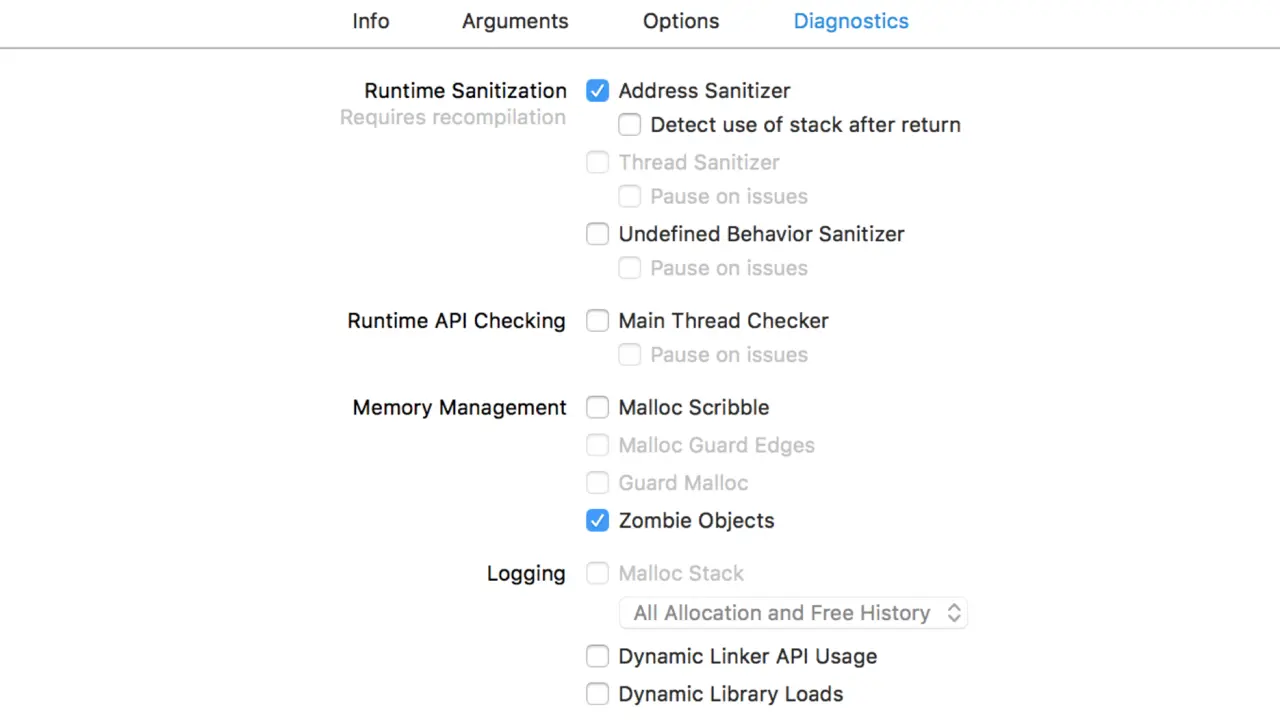Screen dimensions: 1280x722
Task: Enable Dynamic Linker API Usage logging
Action: pos(597,657)
